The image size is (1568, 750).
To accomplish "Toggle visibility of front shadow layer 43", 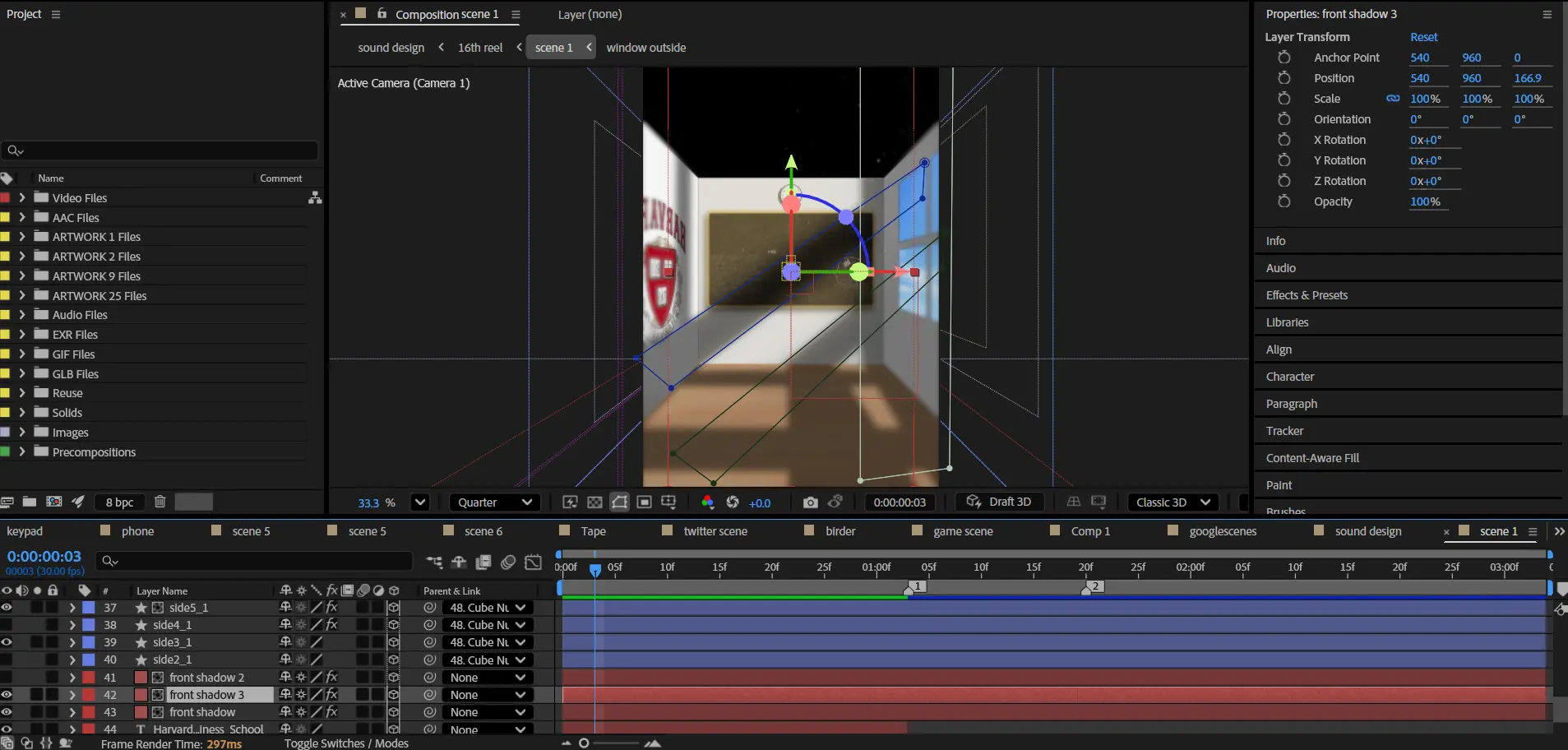I will (x=7, y=712).
